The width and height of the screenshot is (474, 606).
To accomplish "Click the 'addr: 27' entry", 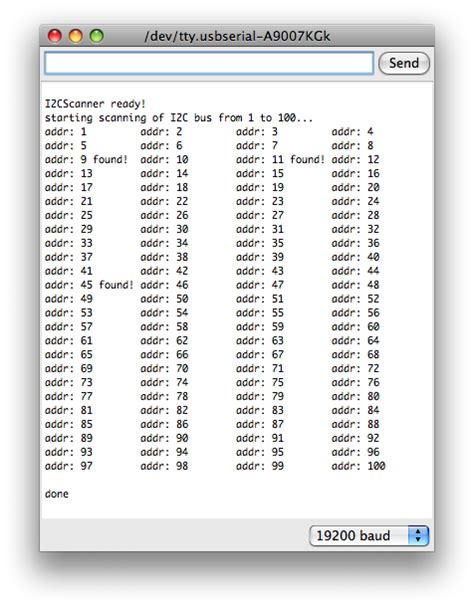I will pyautogui.click(x=260, y=215).
